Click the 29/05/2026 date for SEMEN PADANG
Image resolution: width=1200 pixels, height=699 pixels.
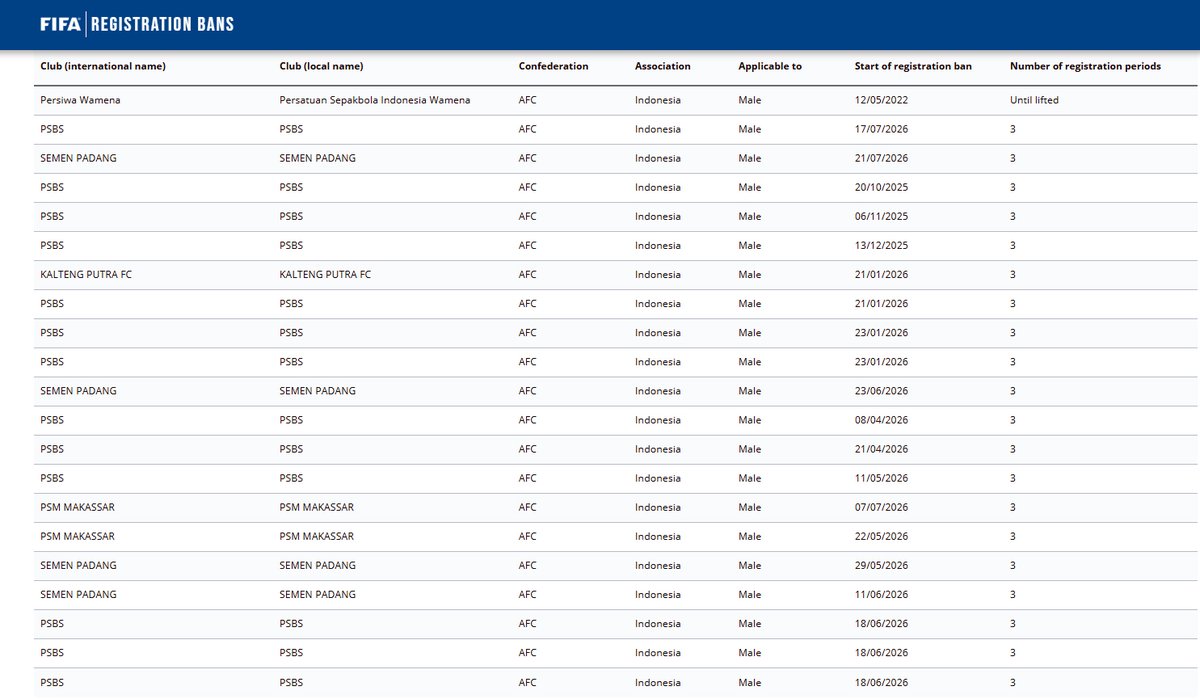click(881, 565)
